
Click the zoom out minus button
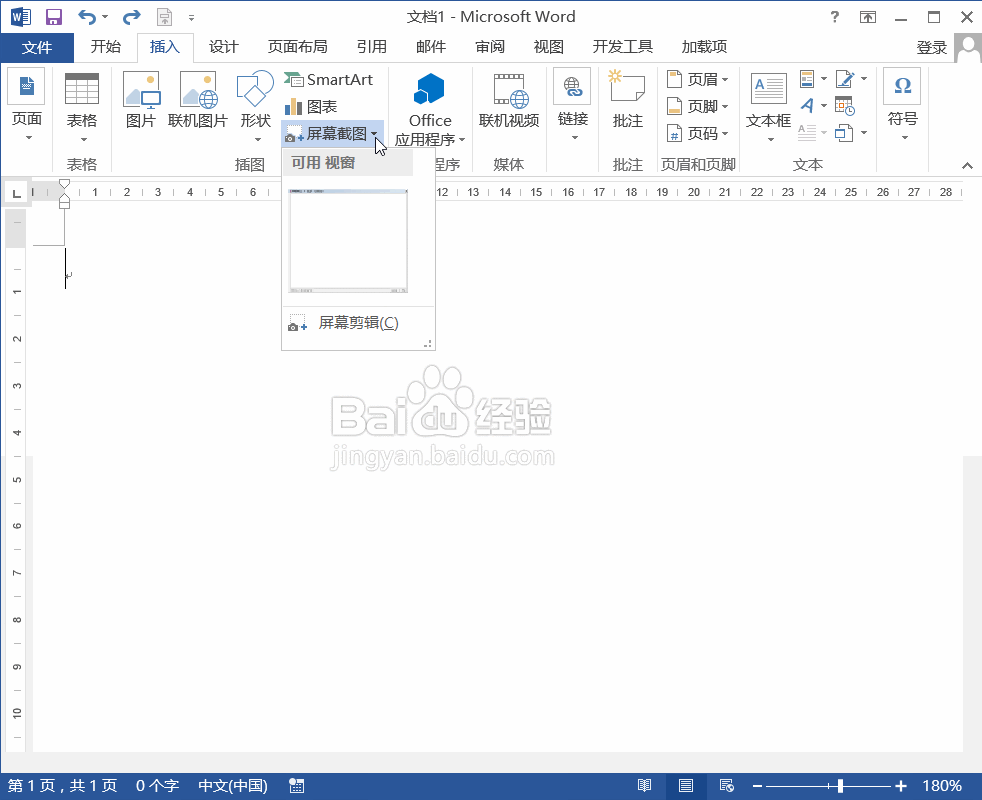coord(757,786)
